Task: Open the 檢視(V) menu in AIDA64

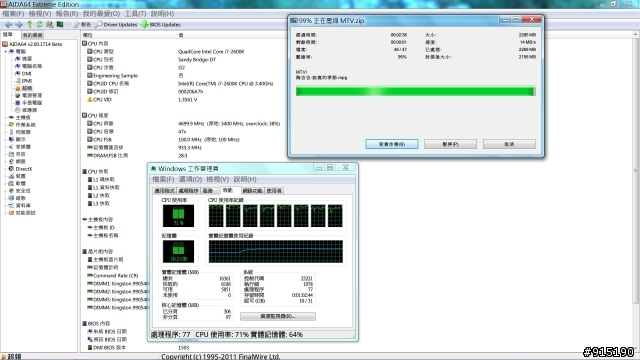Action: click(40, 13)
